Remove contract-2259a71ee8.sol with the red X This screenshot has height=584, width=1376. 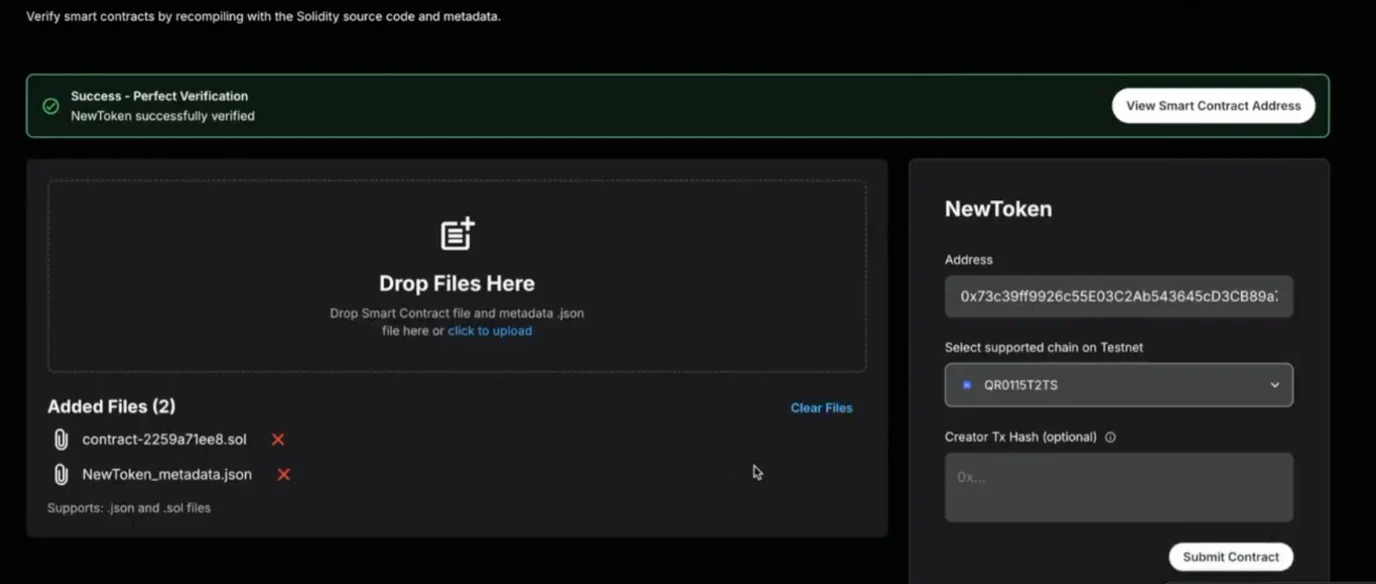(x=278, y=440)
